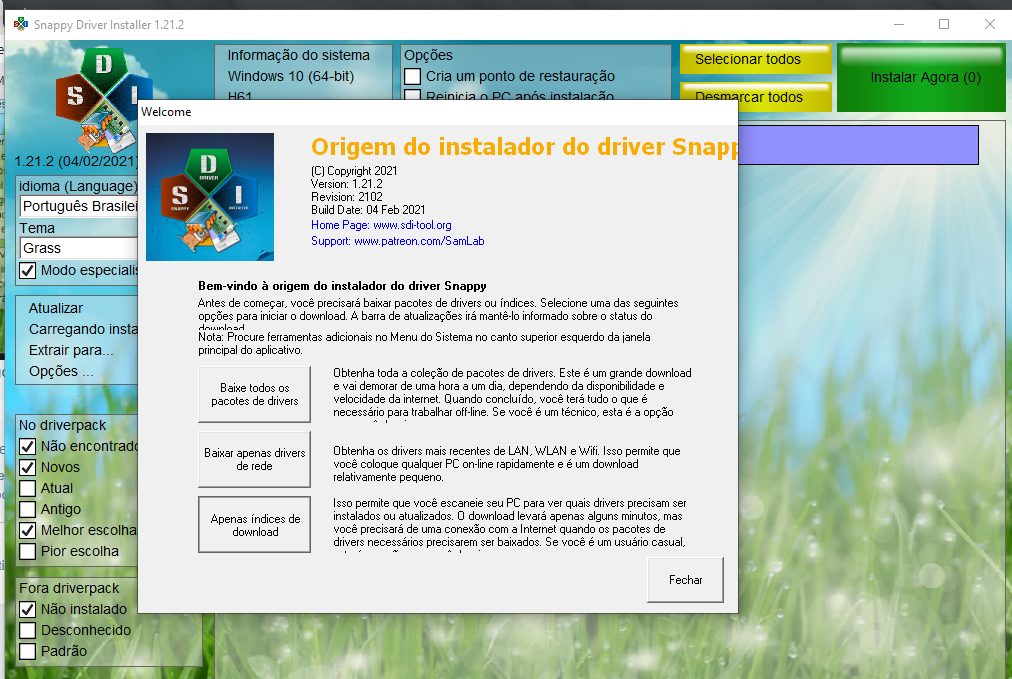The height and width of the screenshot is (679, 1012).
Task: Close the Welcome dialog with 'Fechar'
Action: point(685,580)
